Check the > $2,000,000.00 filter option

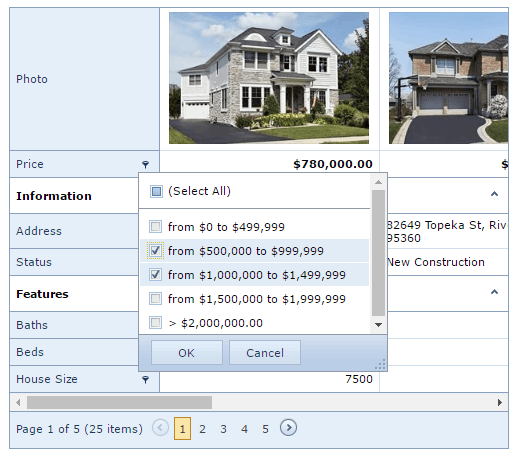point(155,323)
